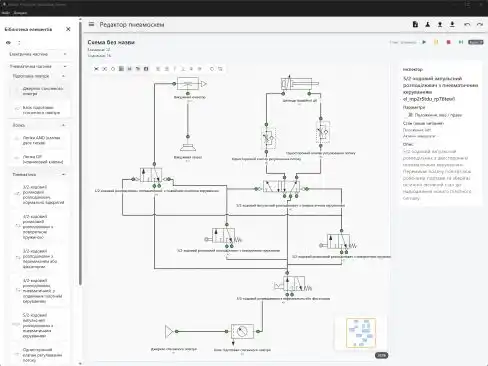Select the one-way flow control valve library item
Screen dimensions: 488x366
(40, 355)
